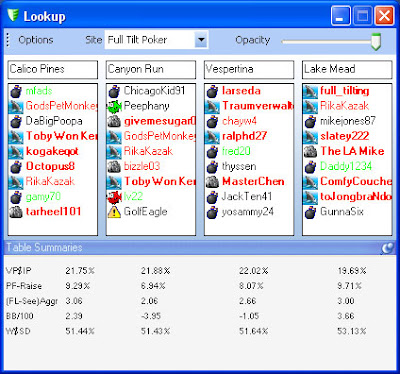Minimize the Lookup window
400x374 pixels.
pyautogui.click(x=340, y=15)
